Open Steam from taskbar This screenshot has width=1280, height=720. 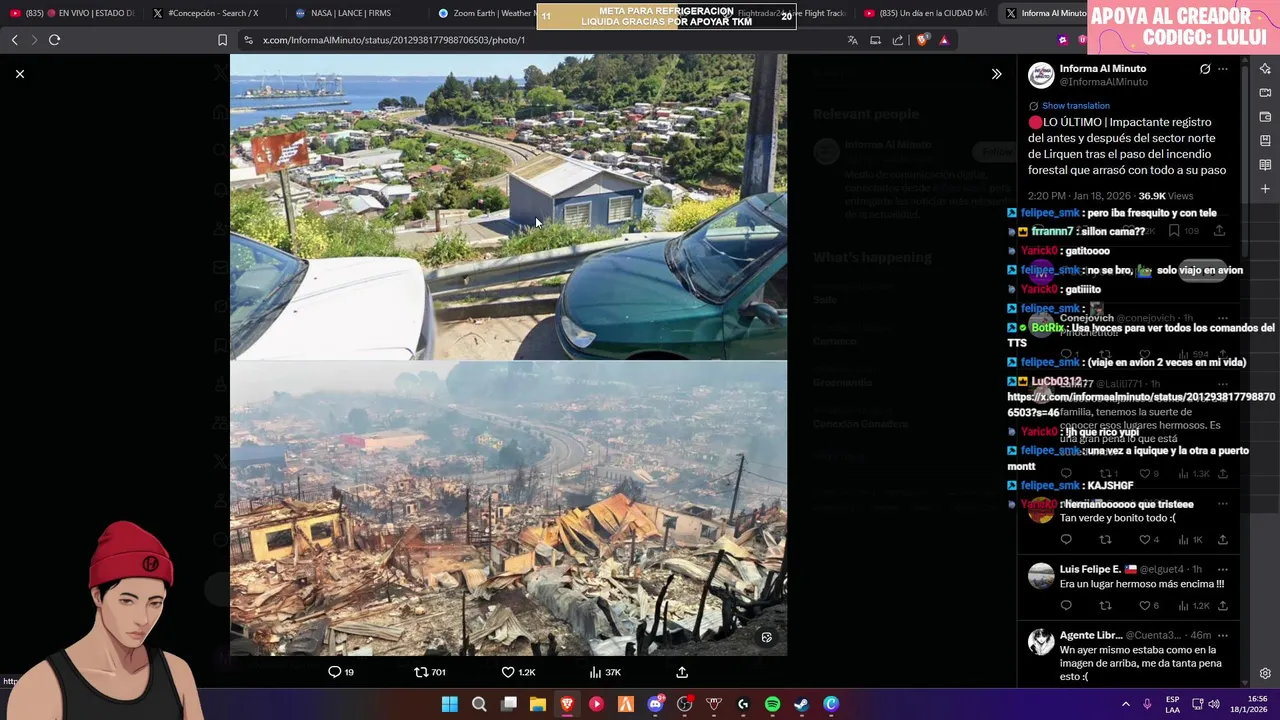[801, 704]
